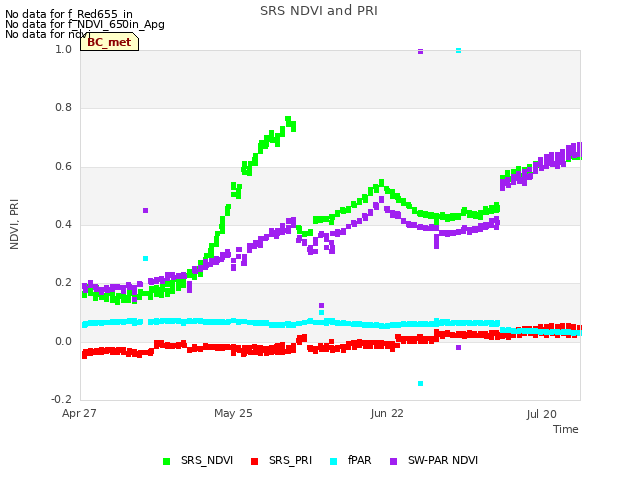
Task: Click the 'No data for f_Red655_in' message
Action: (69, 14)
